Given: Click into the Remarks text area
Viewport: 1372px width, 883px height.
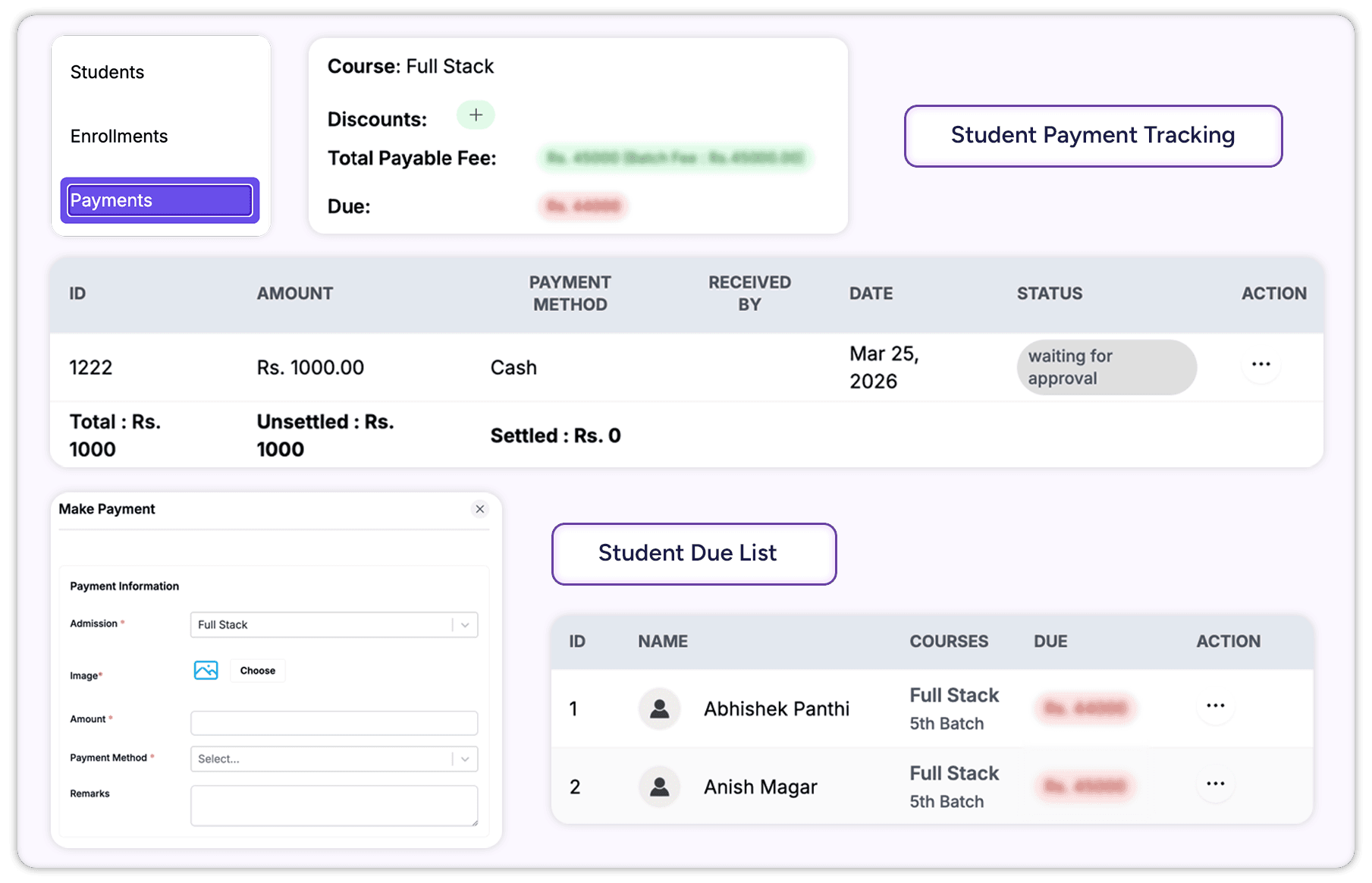Looking at the screenshot, I should coord(334,805).
